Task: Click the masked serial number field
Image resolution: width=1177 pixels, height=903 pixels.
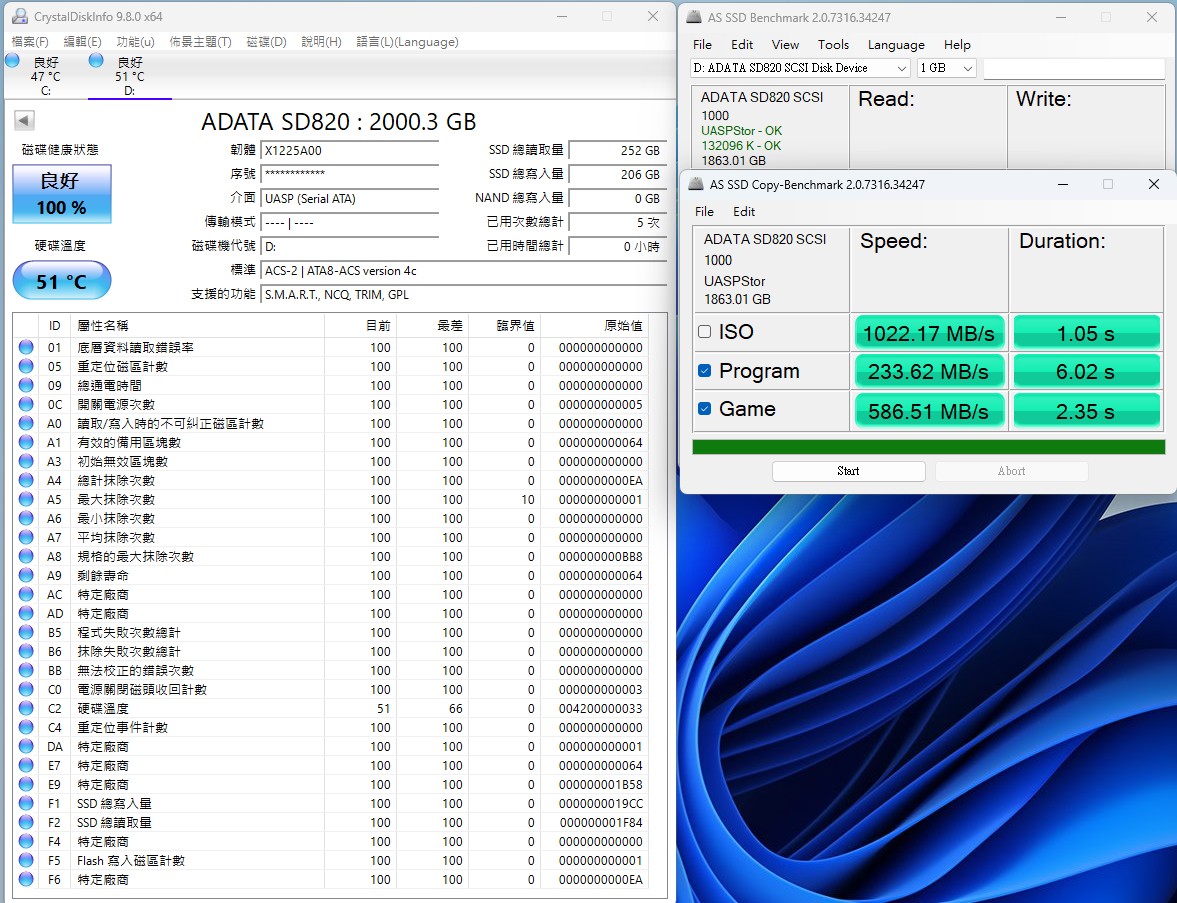Action: 350,174
